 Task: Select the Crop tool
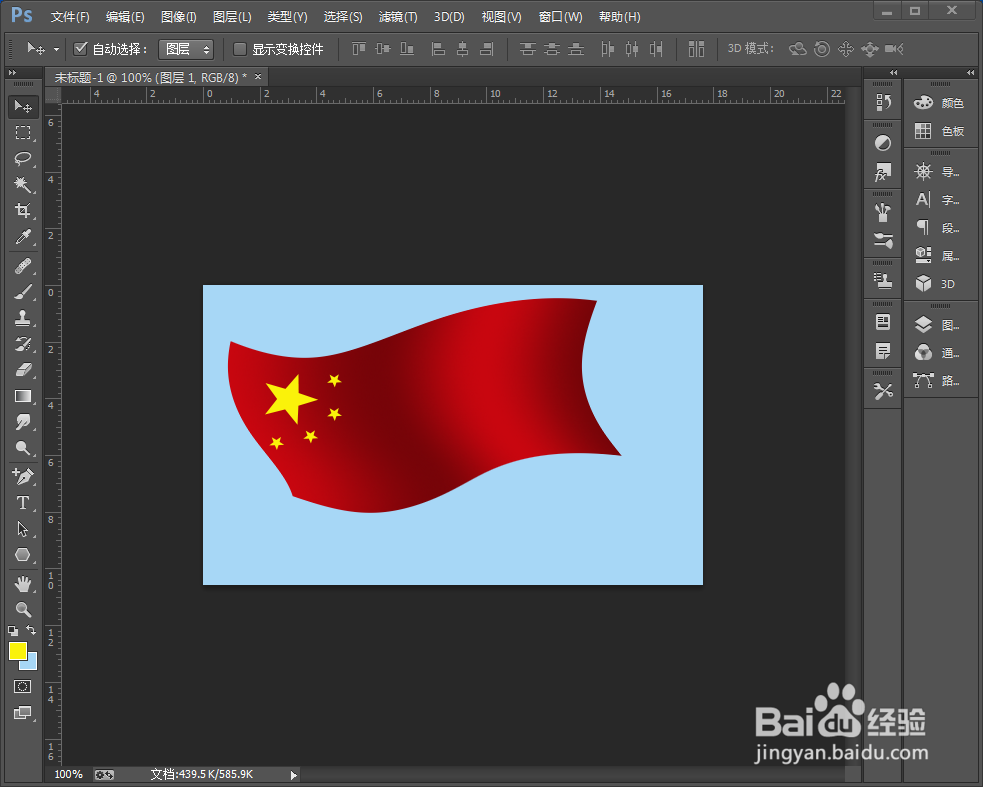tap(23, 210)
